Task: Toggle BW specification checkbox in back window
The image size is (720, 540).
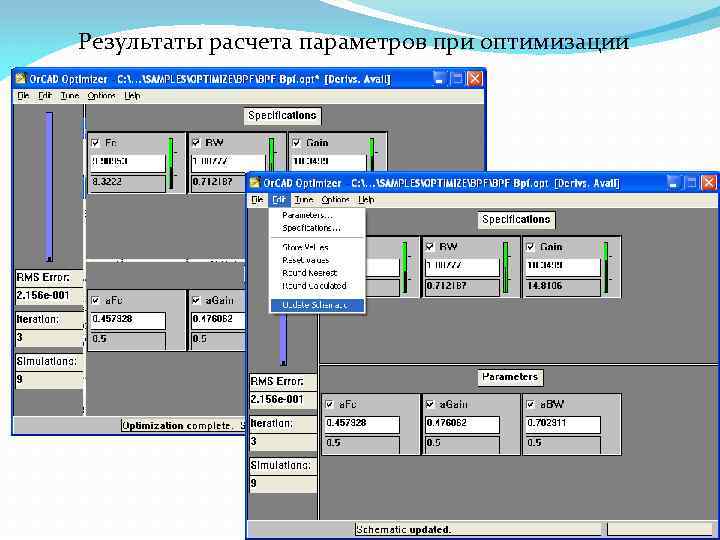Action: (x=196, y=143)
